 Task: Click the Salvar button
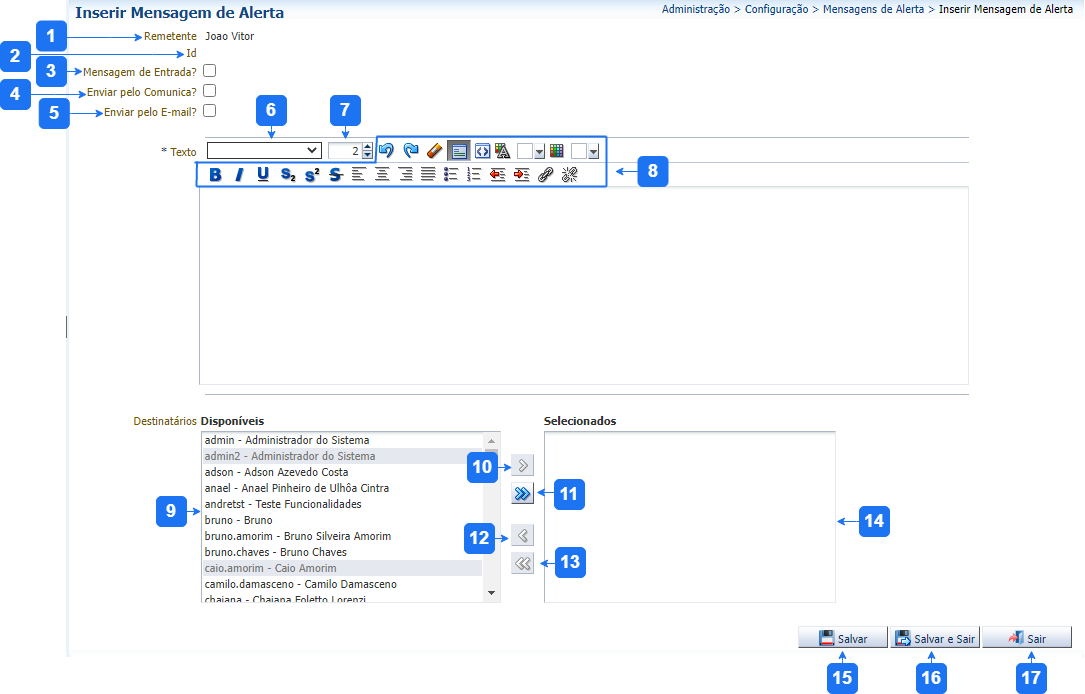pos(842,638)
